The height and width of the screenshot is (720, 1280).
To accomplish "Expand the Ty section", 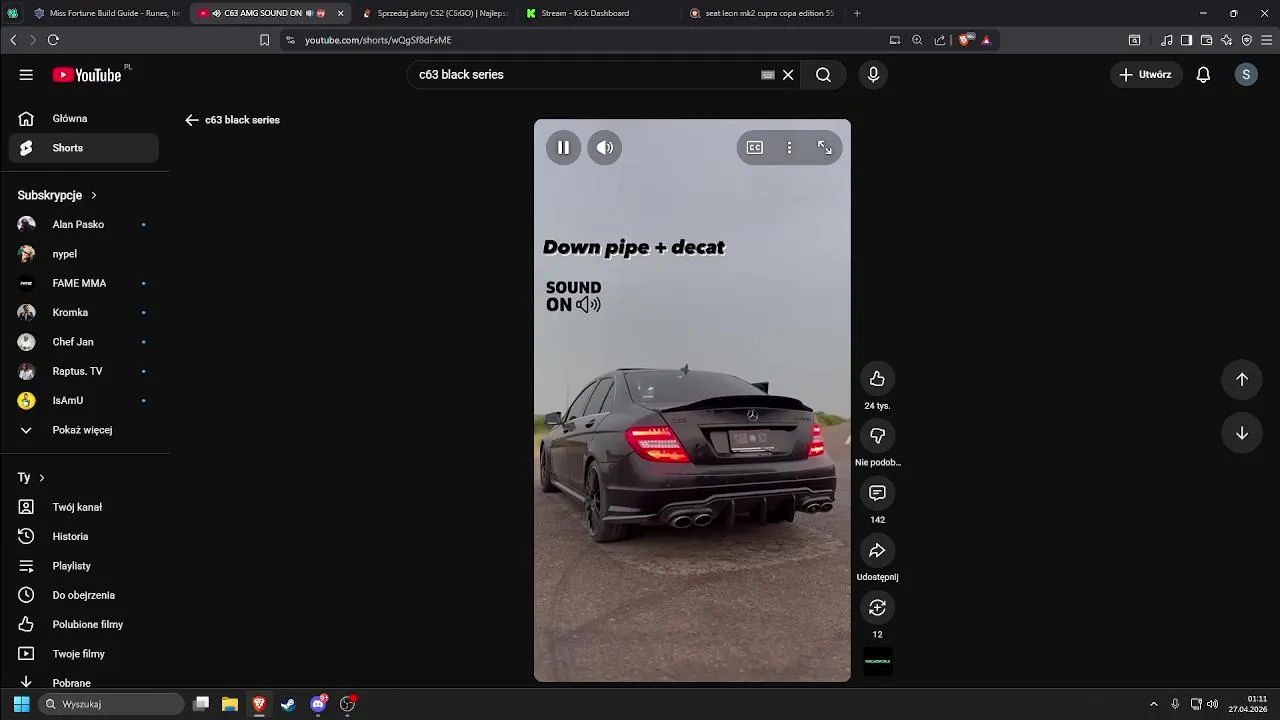I will tap(31, 478).
